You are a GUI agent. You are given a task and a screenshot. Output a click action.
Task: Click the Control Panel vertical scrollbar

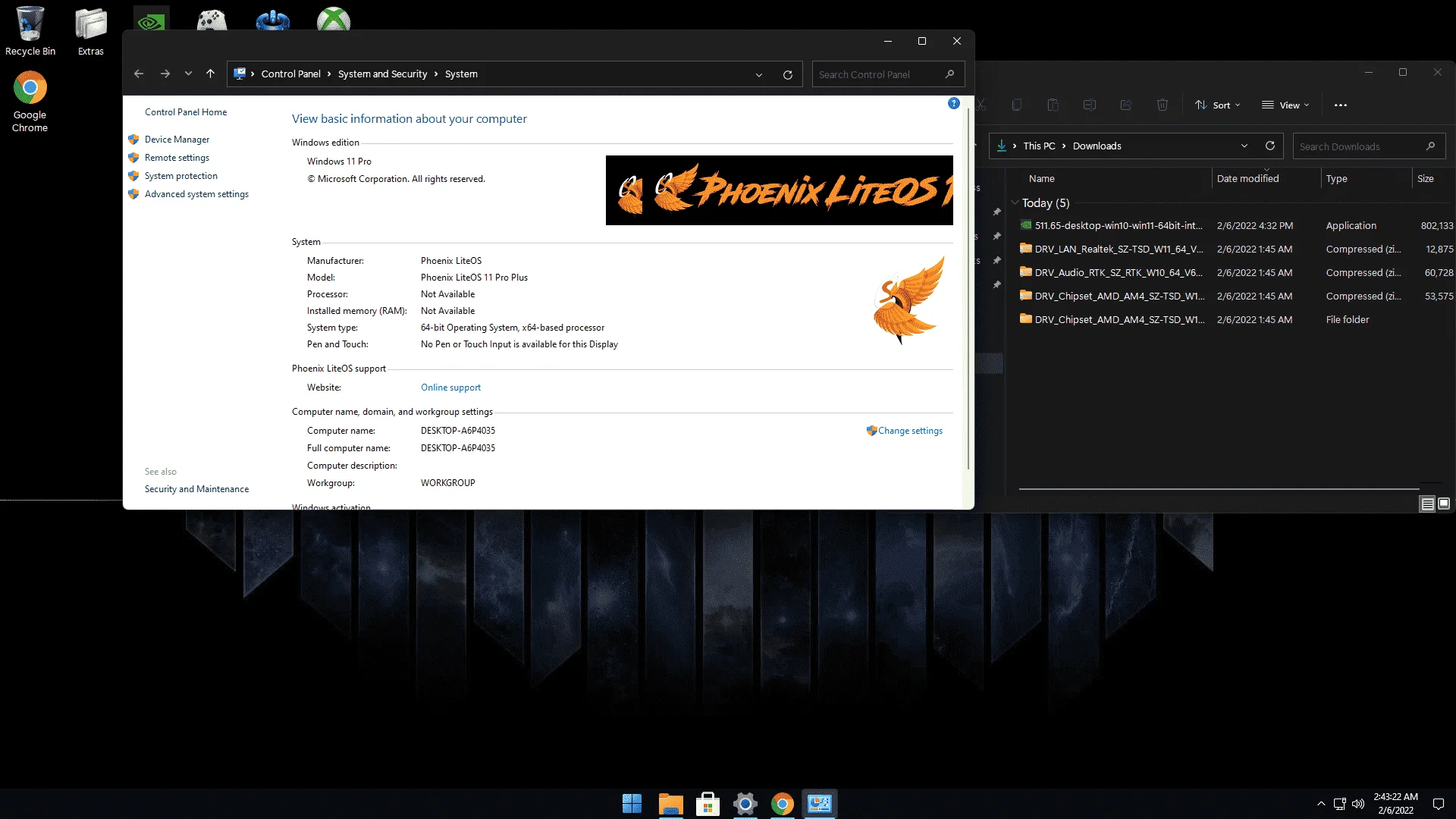[968, 288]
